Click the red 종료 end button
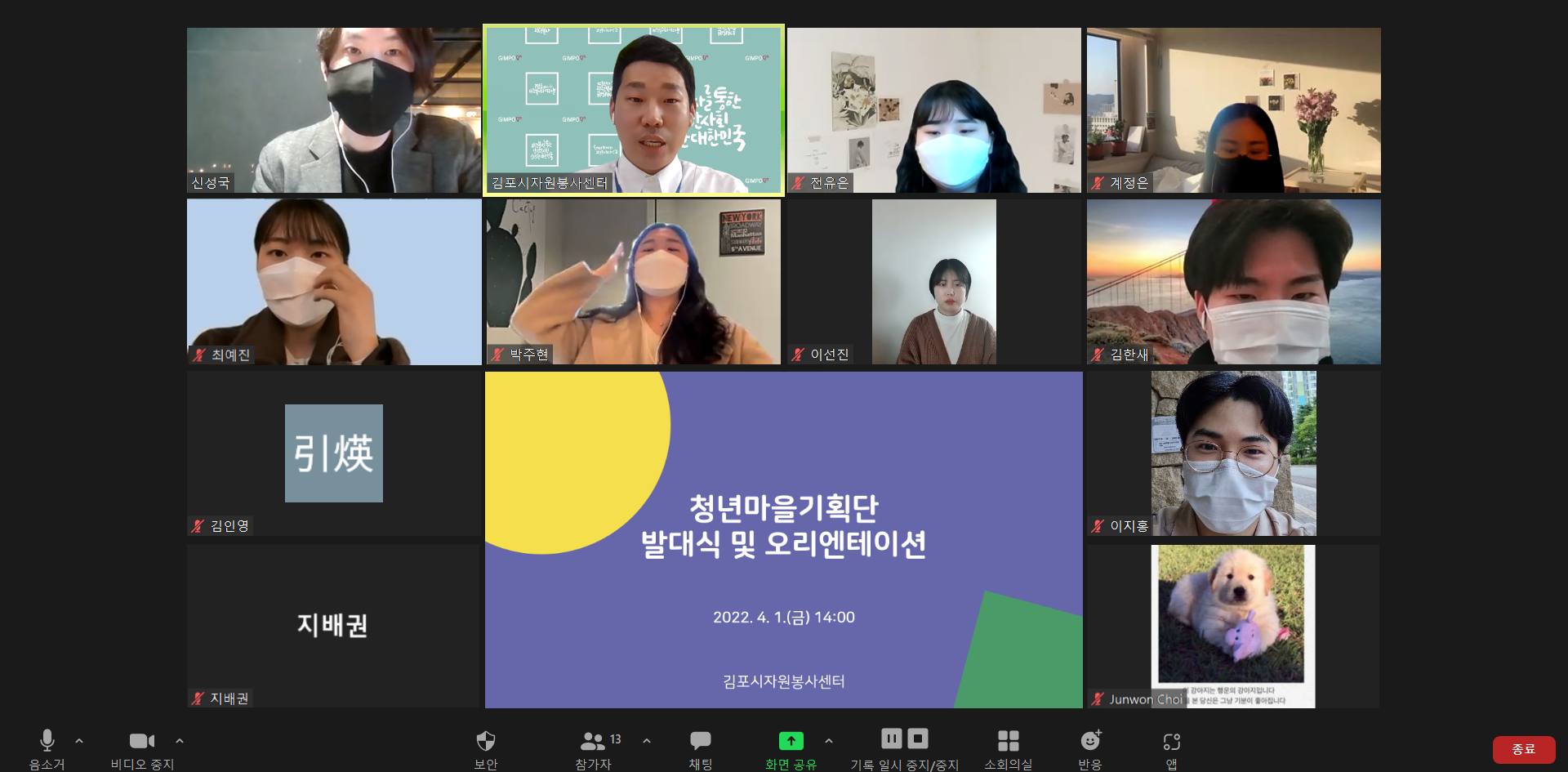 point(1523,749)
